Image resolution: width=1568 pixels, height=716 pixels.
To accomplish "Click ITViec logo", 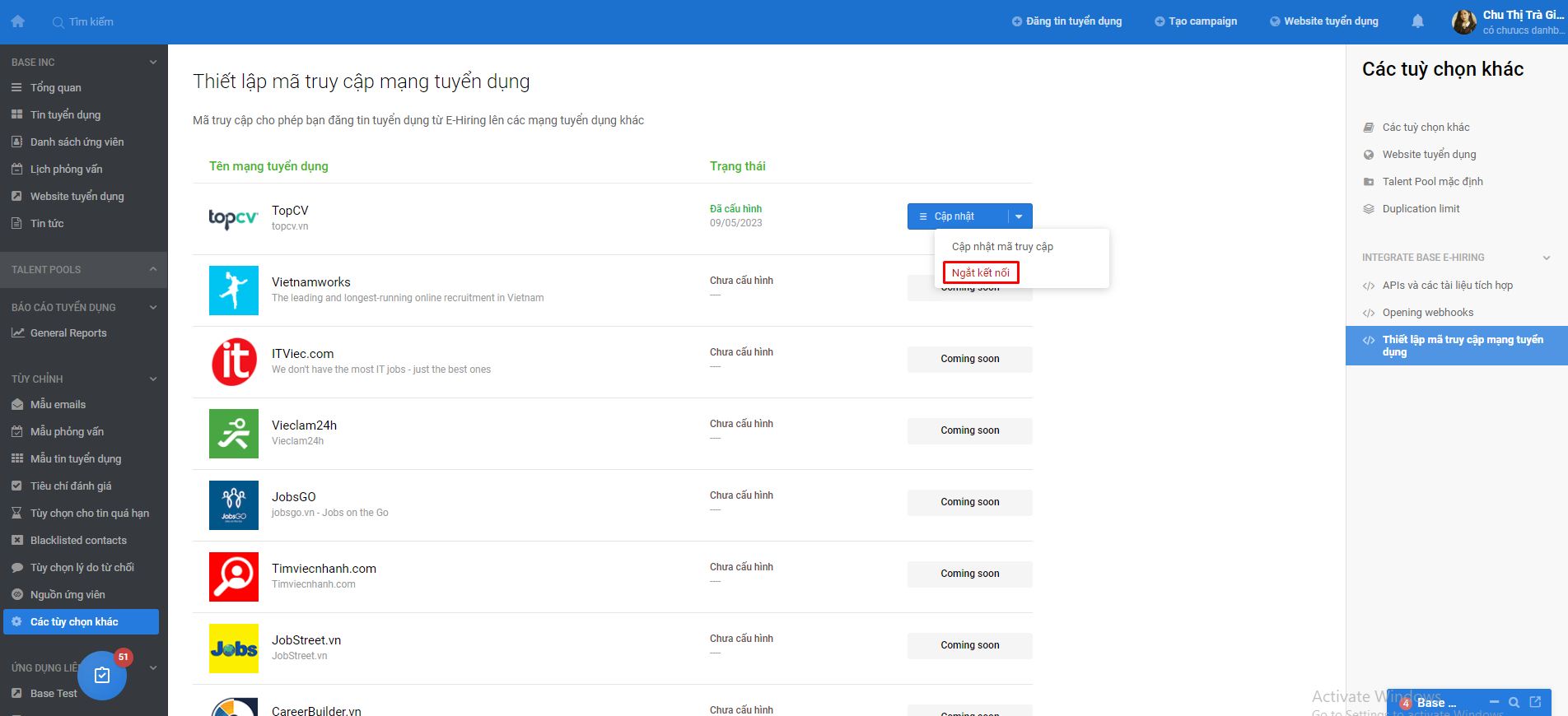I will coord(234,362).
